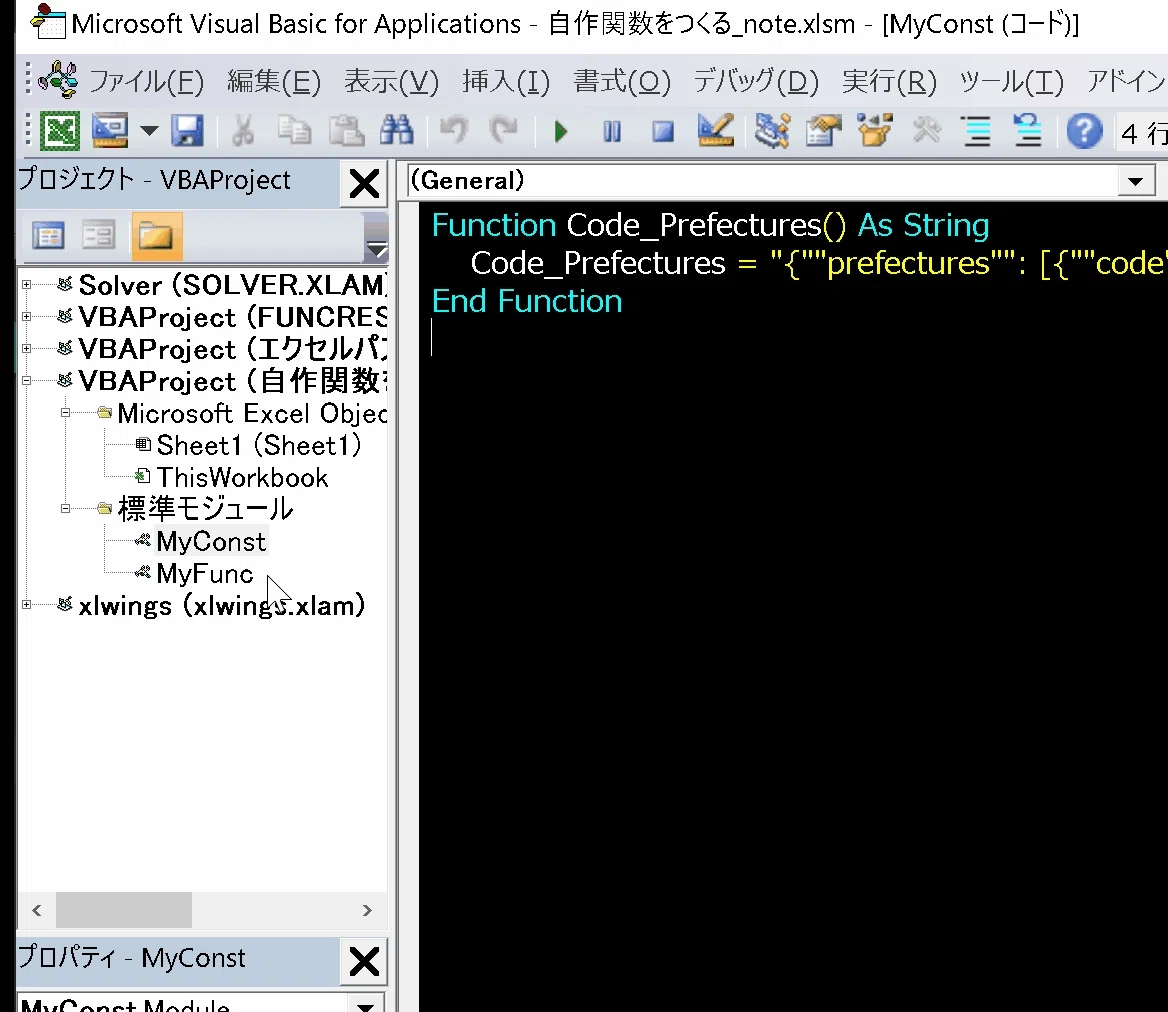Expand the Solver (SOLVER.XLAM) project node
Viewport: 1168px width, 1012px height.
tap(27, 284)
